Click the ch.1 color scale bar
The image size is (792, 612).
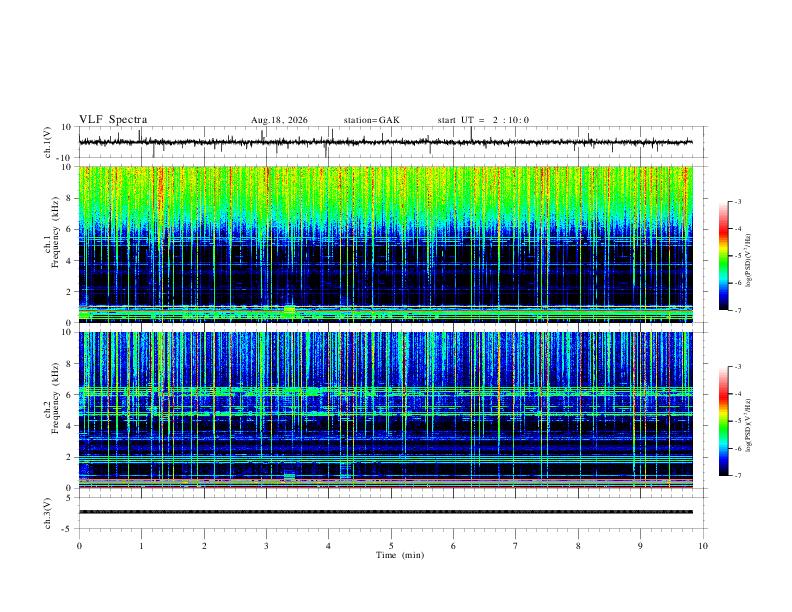[x=724, y=256]
